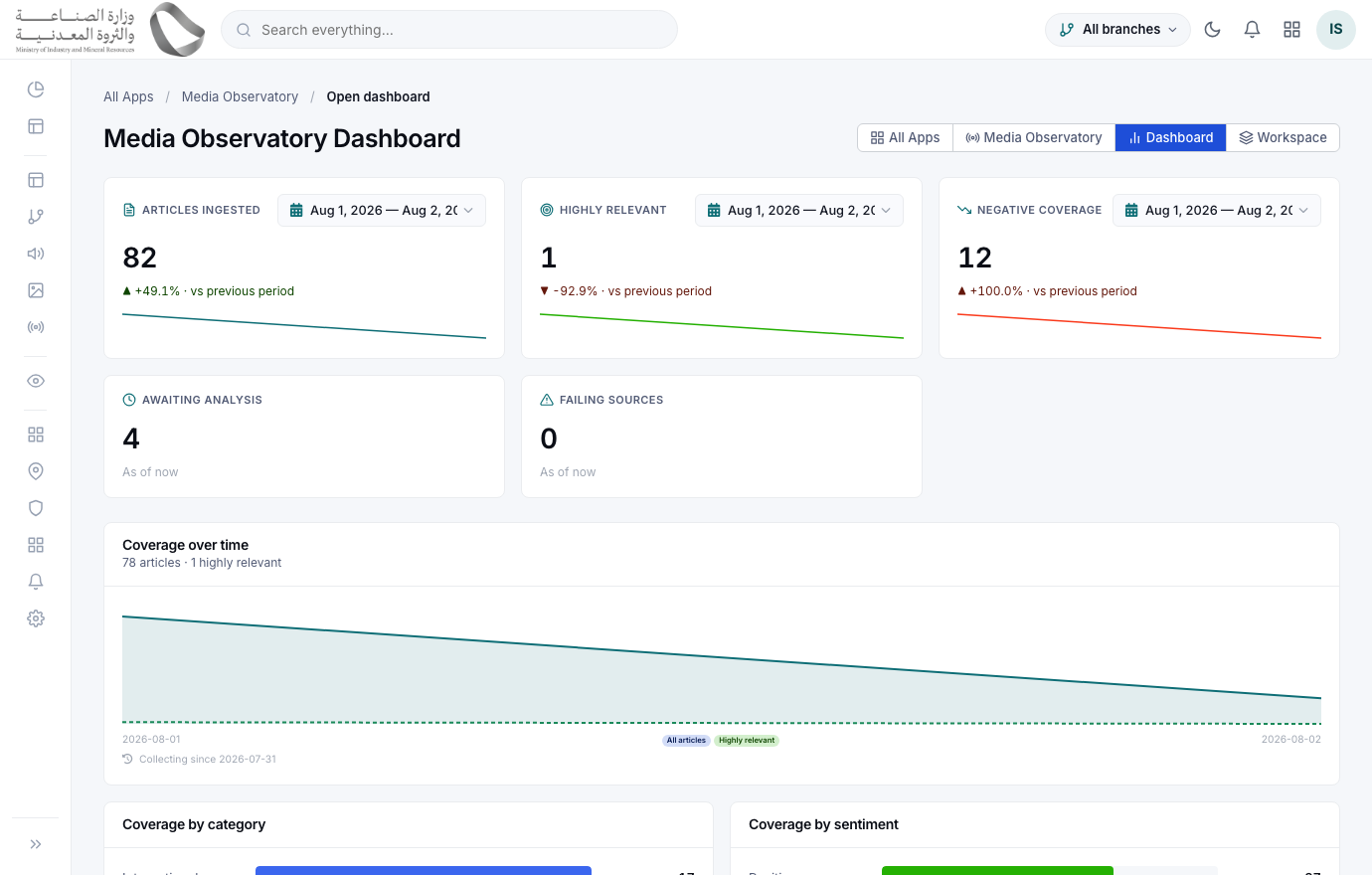The image size is (1372, 875).
Task: Open the IS user avatar menu
Action: pyautogui.click(x=1336, y=30)
